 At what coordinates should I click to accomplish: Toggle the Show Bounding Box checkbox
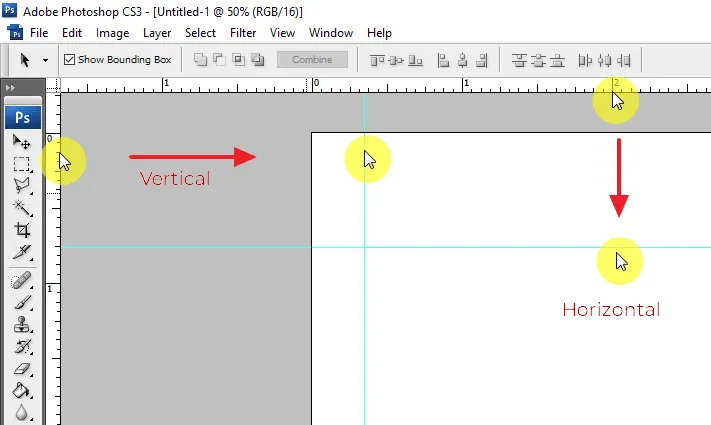(x=69, y=59)
